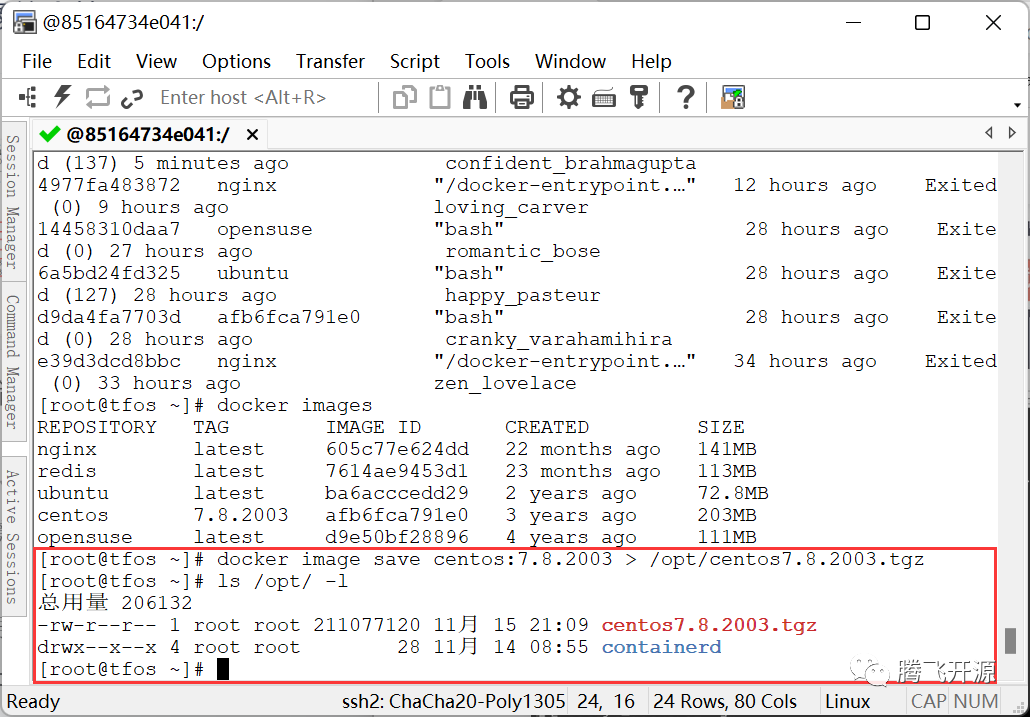Click the Copy toolbar icon
1030x717 pixels.
click(405, 98)
